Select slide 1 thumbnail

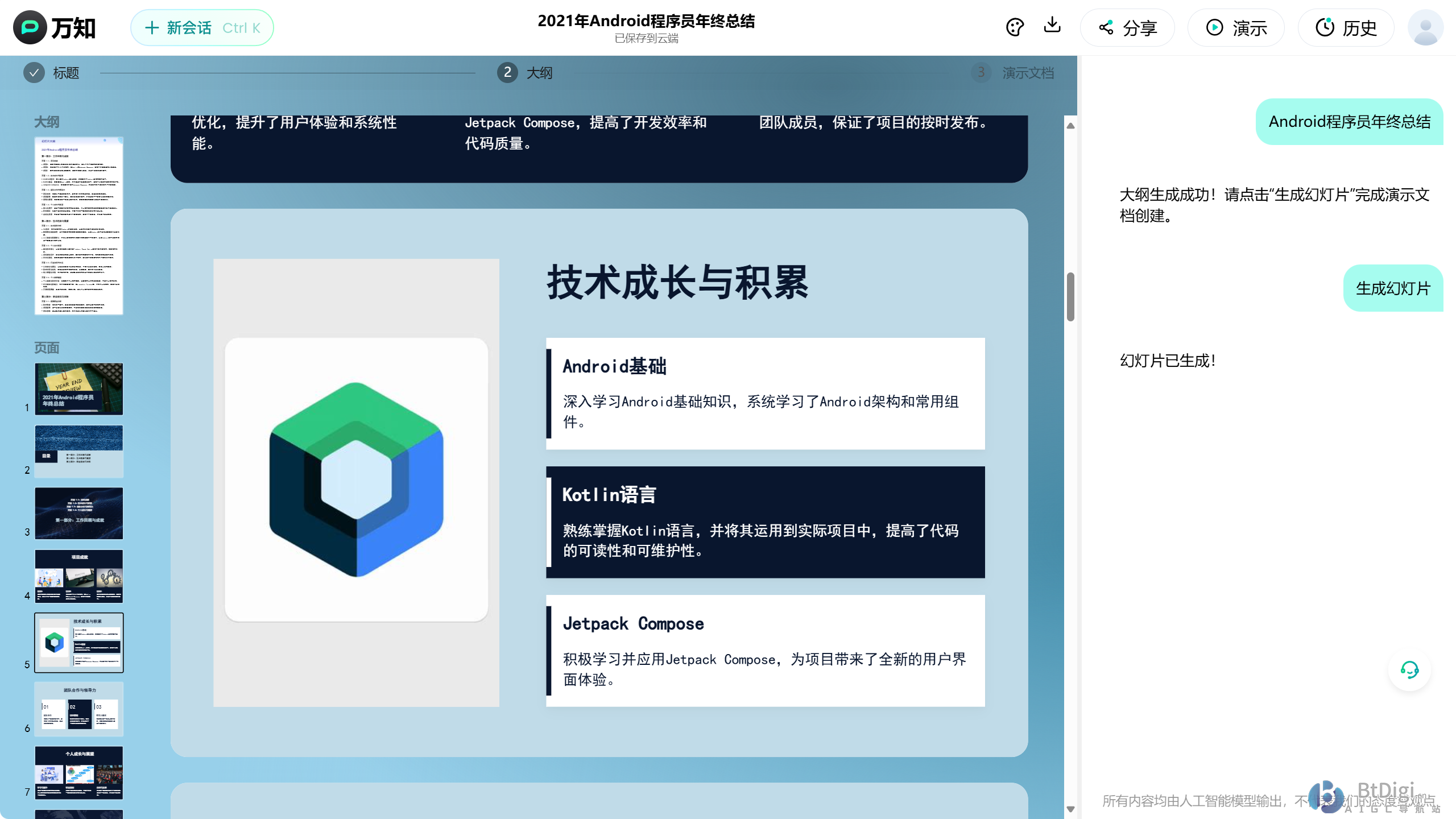[x=79, y=388]
